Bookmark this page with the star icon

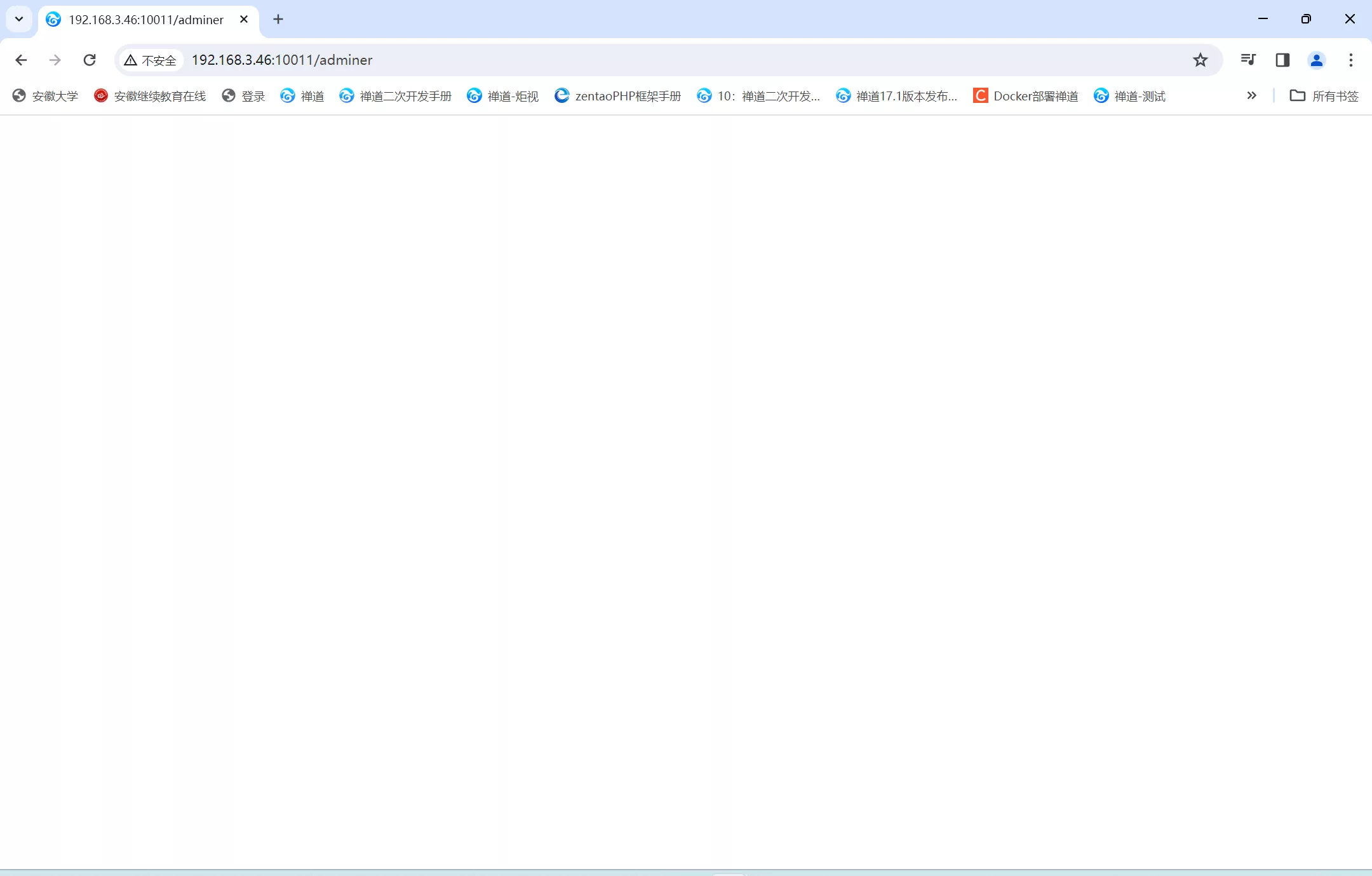tap(1200, 60)
